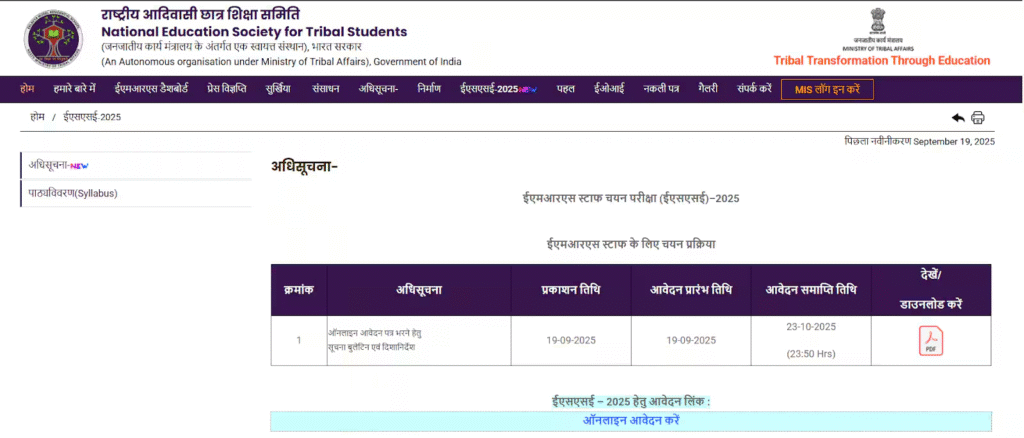
Task: Open the प्रेस विज्ञप्ति menu
Action: 226,89
